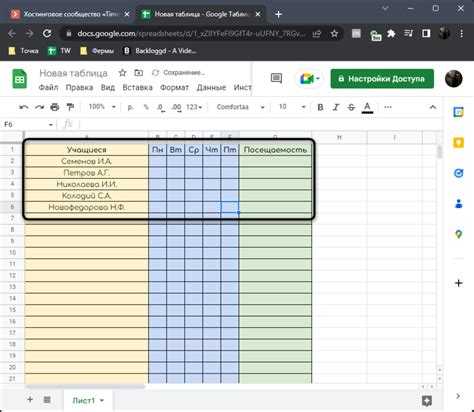The image size is (474, 412).
Task: Open the font size 10 dropdown
Action: click(x=292, y=107)
